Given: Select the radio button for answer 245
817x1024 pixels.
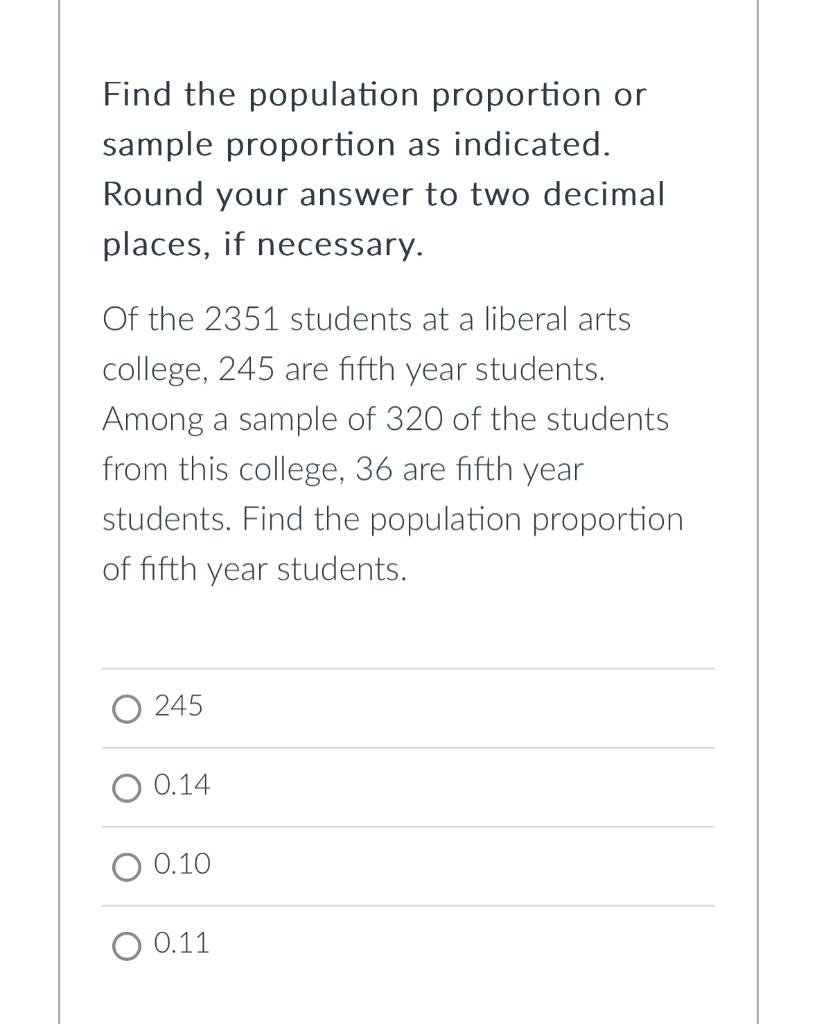Looking at the screenshot, I should coord(127,709).
